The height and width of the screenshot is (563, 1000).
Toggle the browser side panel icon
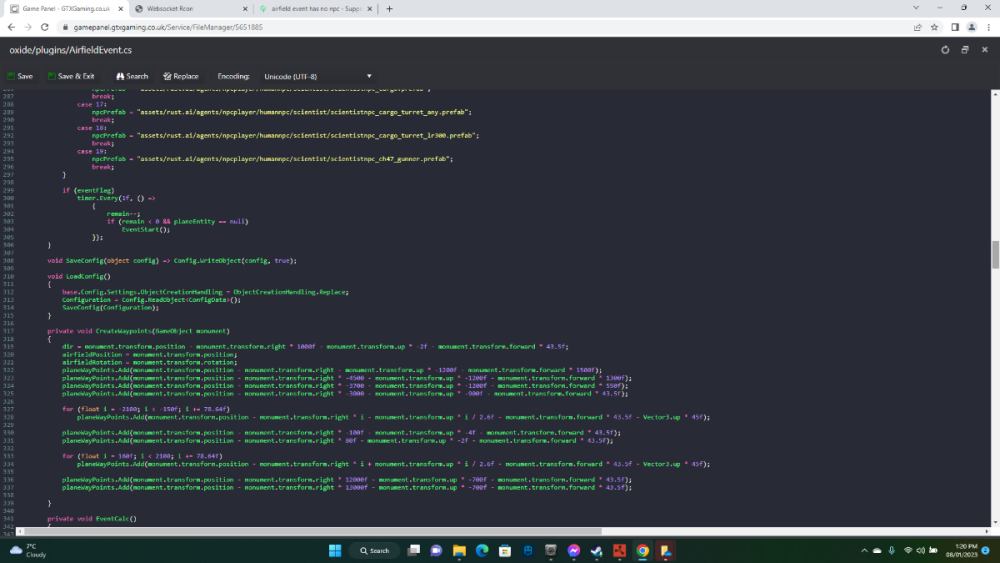click(x=955, y=27)
